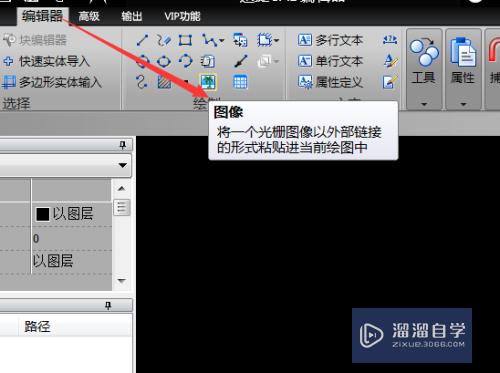Switch to the 高级 tab
500x373 pixels.
(x=89, y=16)
